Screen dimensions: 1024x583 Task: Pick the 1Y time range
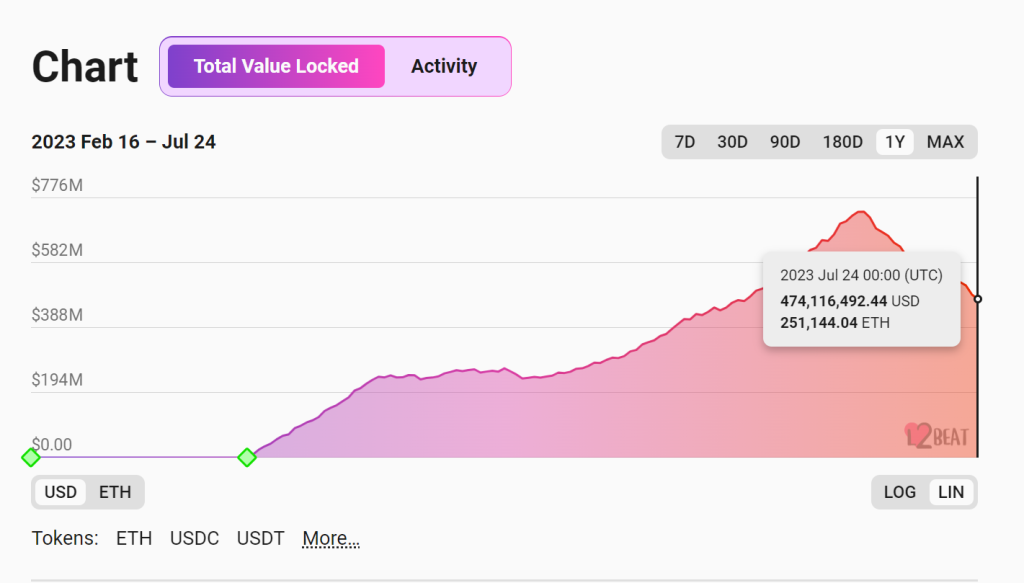click(x=895, y=142)
